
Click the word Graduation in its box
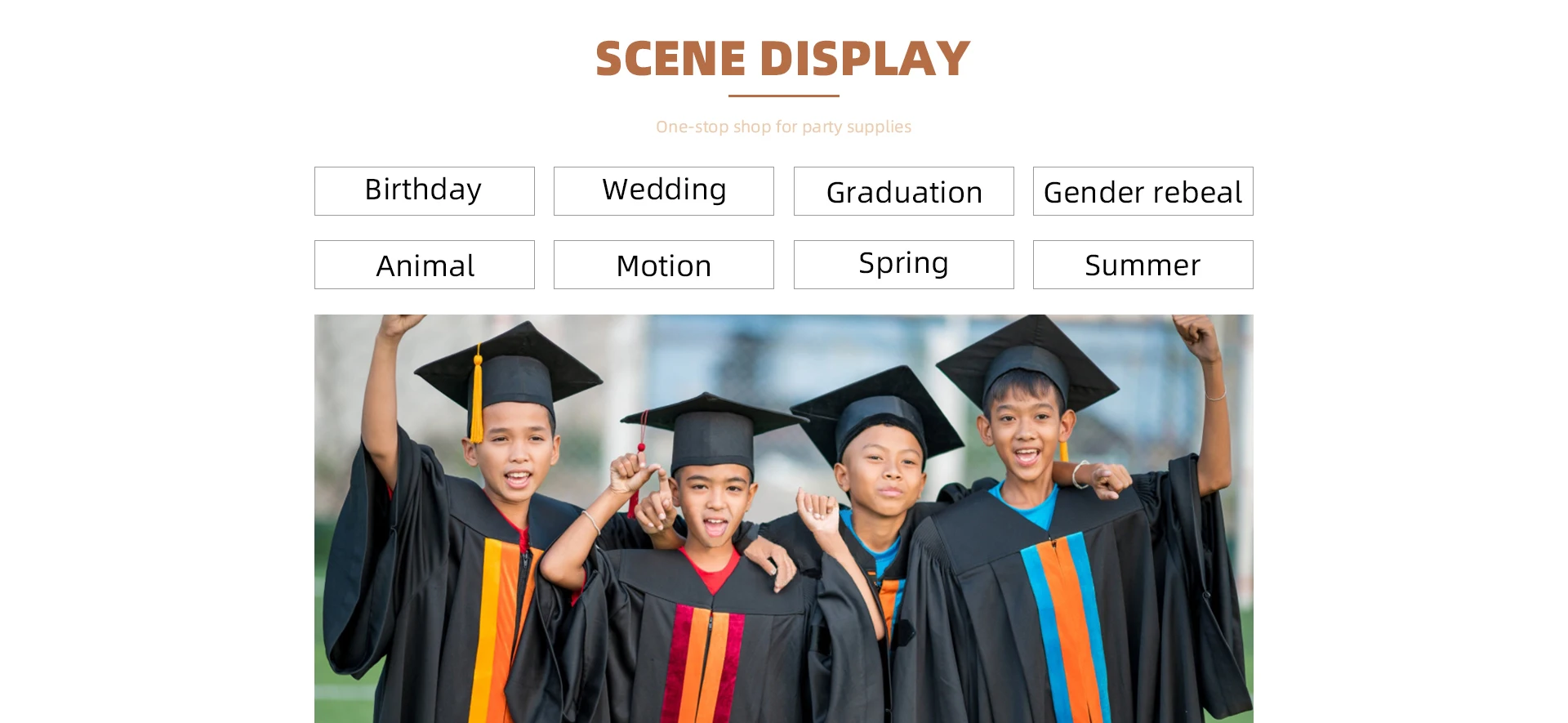click(x=904, y=193)
